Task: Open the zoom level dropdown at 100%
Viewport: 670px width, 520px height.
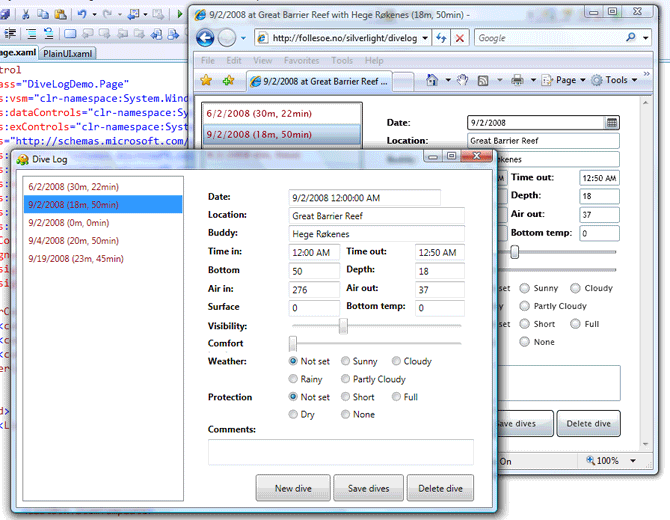Action: click(x=633, y=461)
